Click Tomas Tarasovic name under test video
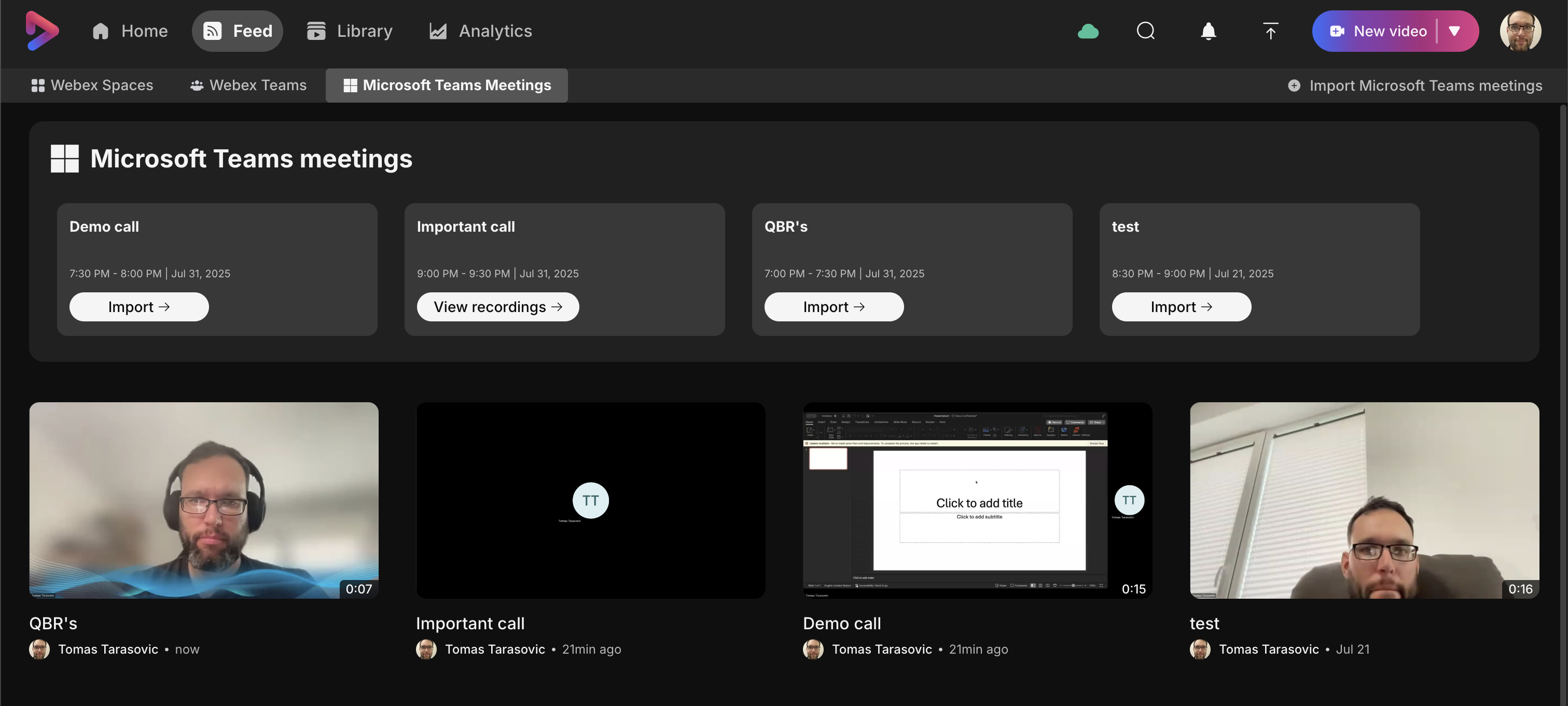 coord(1269,649)
